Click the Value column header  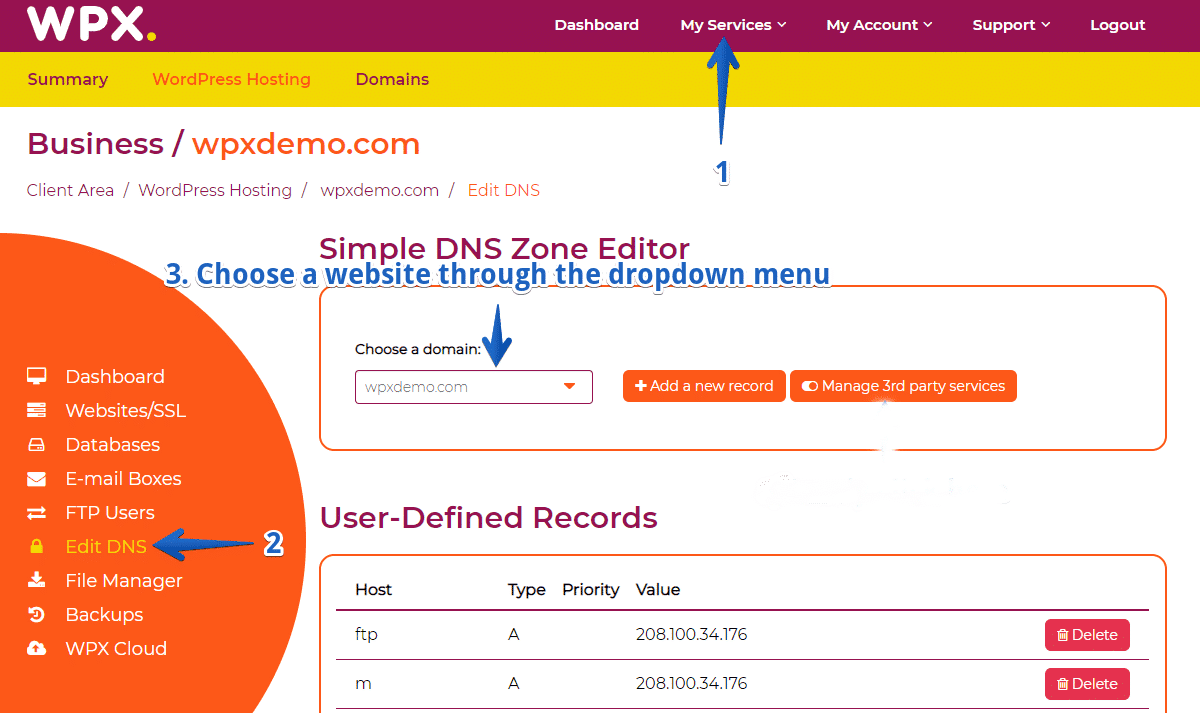[658, 590]
